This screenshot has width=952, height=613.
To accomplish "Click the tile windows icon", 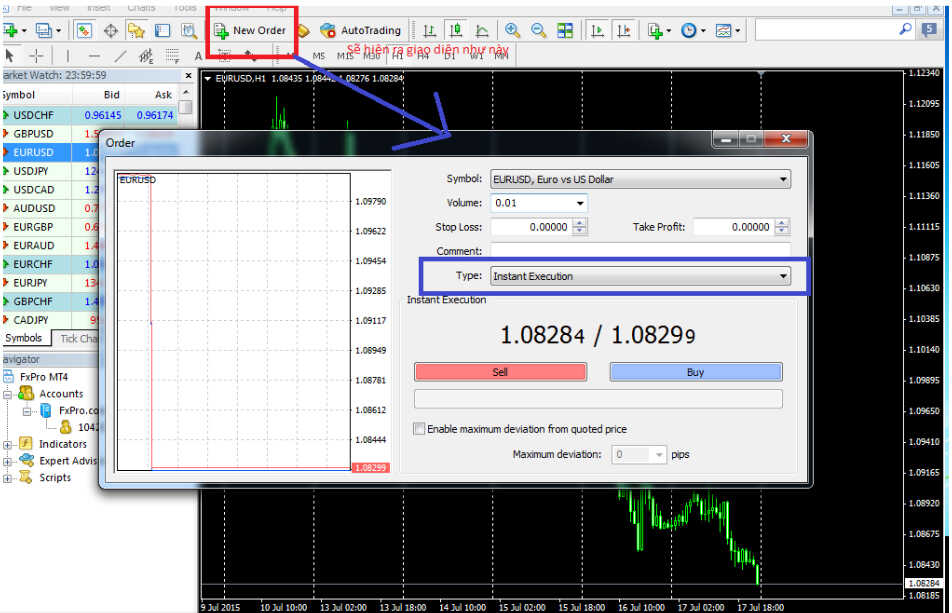I will click(x=565, y=30).
